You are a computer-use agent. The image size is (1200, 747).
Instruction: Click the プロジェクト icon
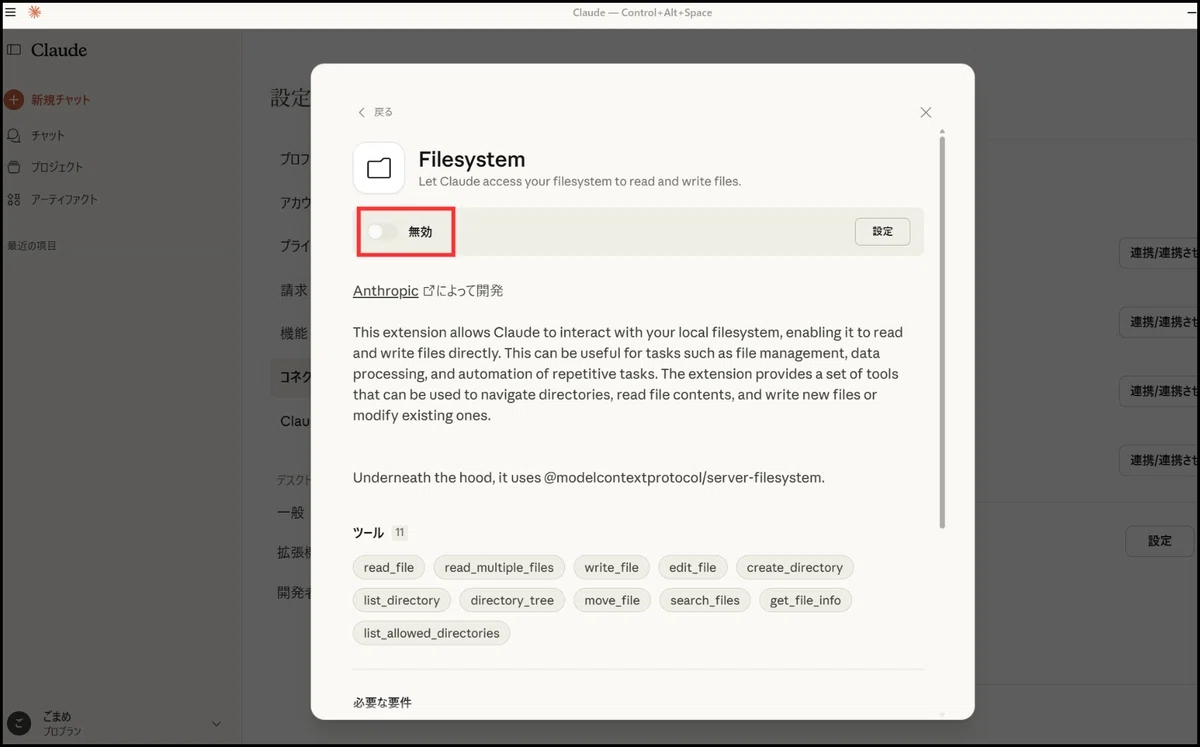14,167
